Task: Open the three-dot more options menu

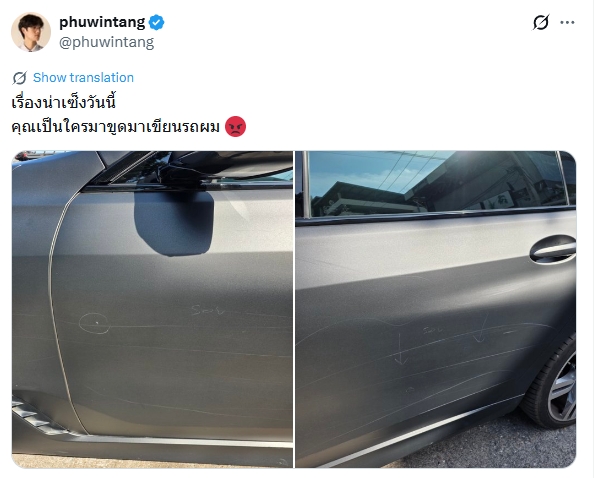Action: (x=567, y=23)
